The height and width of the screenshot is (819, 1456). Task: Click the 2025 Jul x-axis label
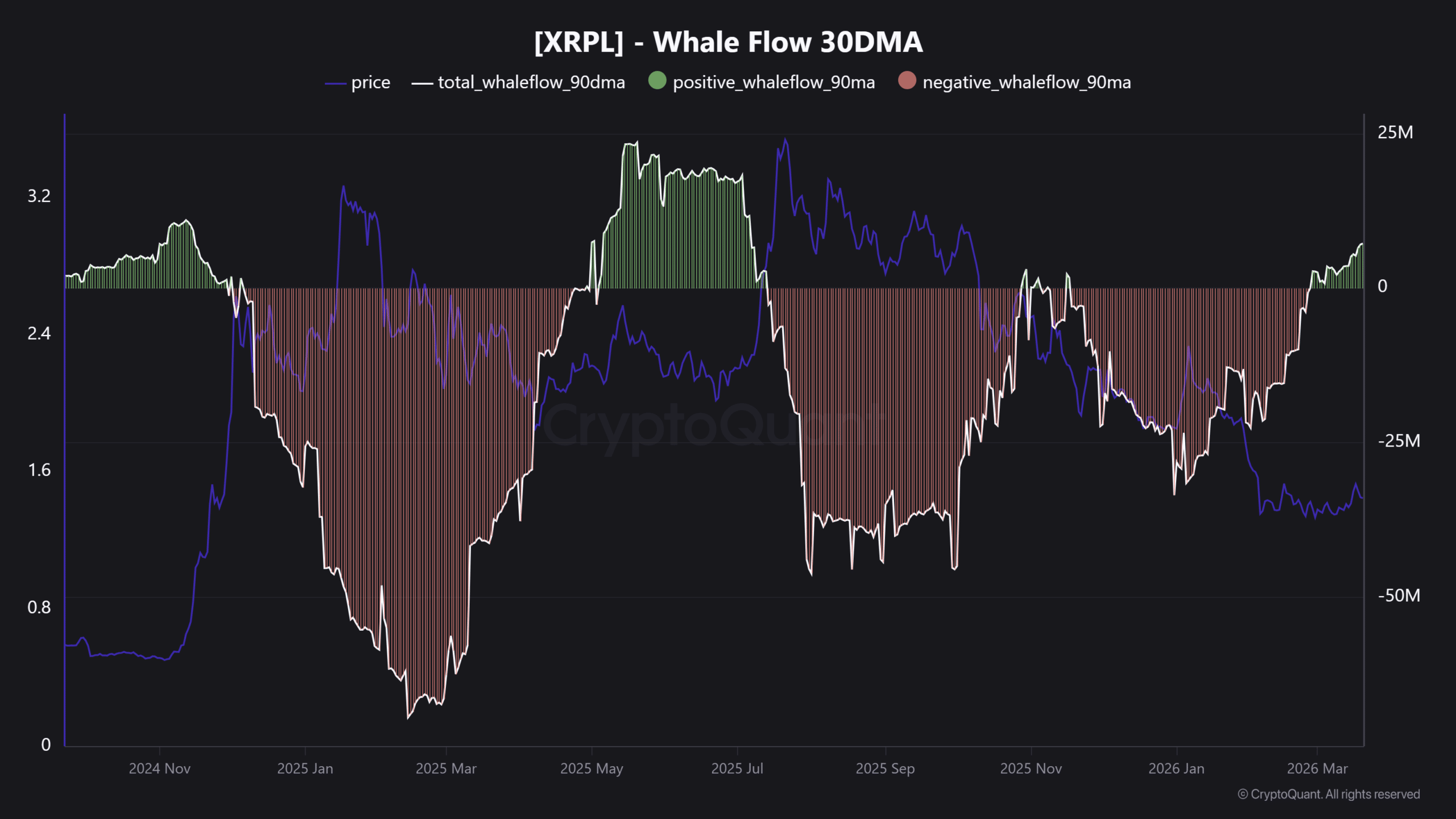pyautogui.click(x=737, y=768)
